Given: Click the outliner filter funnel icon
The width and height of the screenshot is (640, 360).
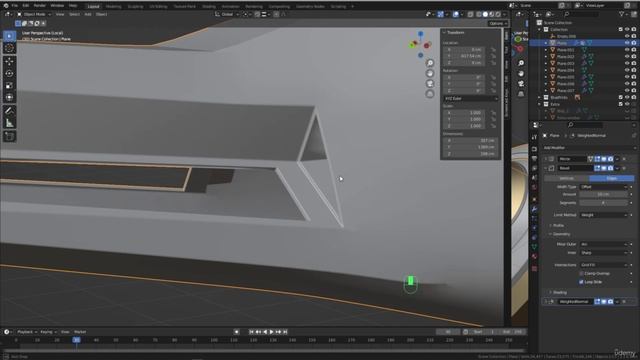Looking at the screenshot, I should pos(622,14).
